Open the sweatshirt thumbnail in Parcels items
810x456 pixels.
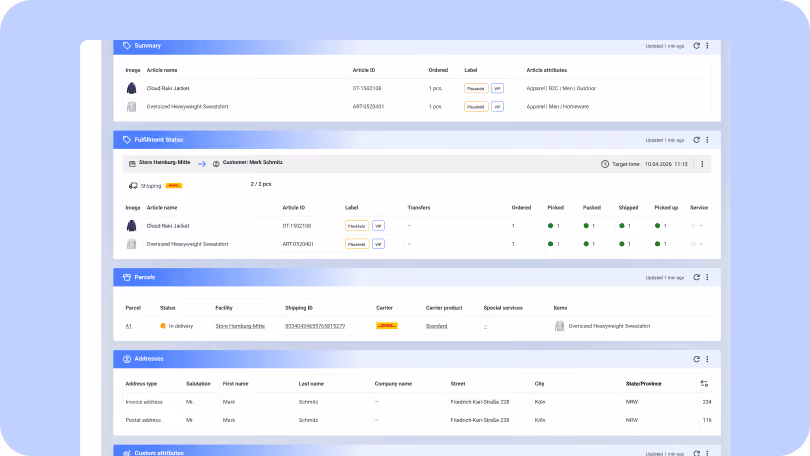(559, 326)
